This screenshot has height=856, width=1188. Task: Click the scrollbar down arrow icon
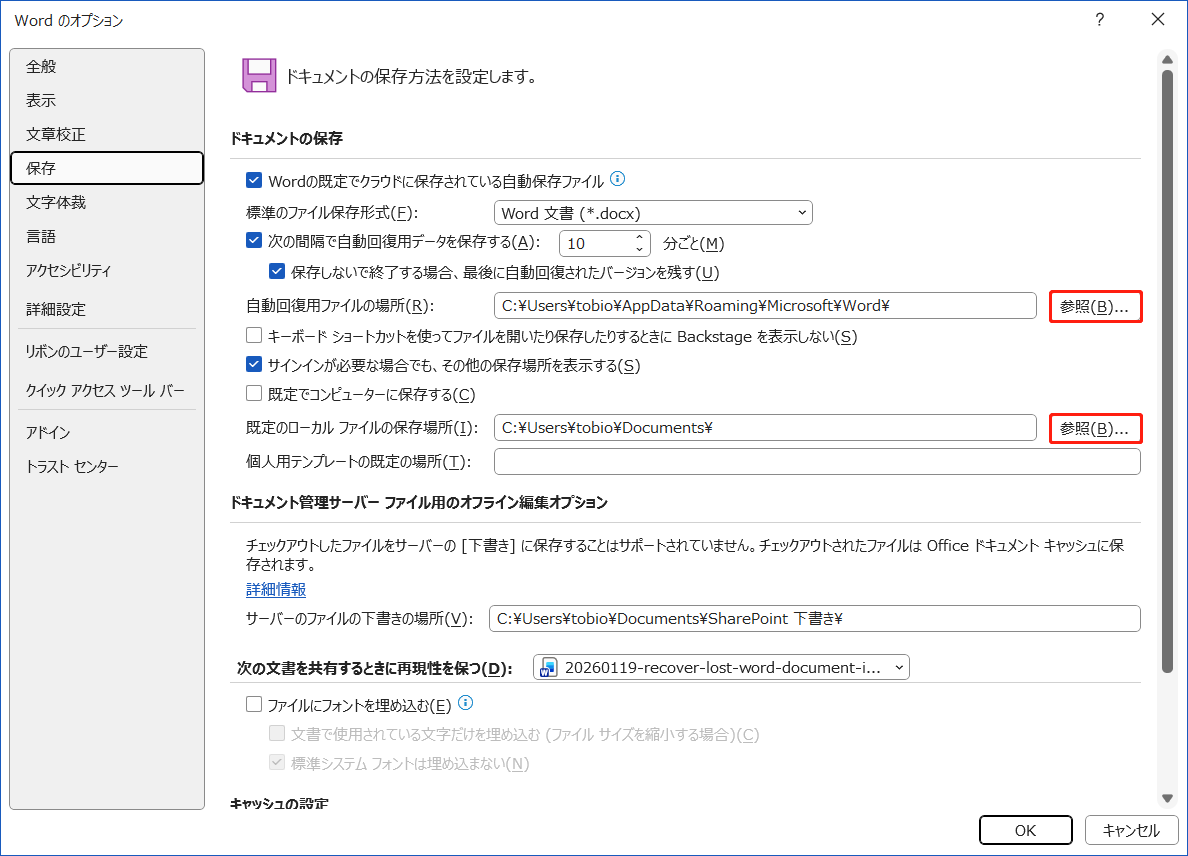tap(1167, 797)
